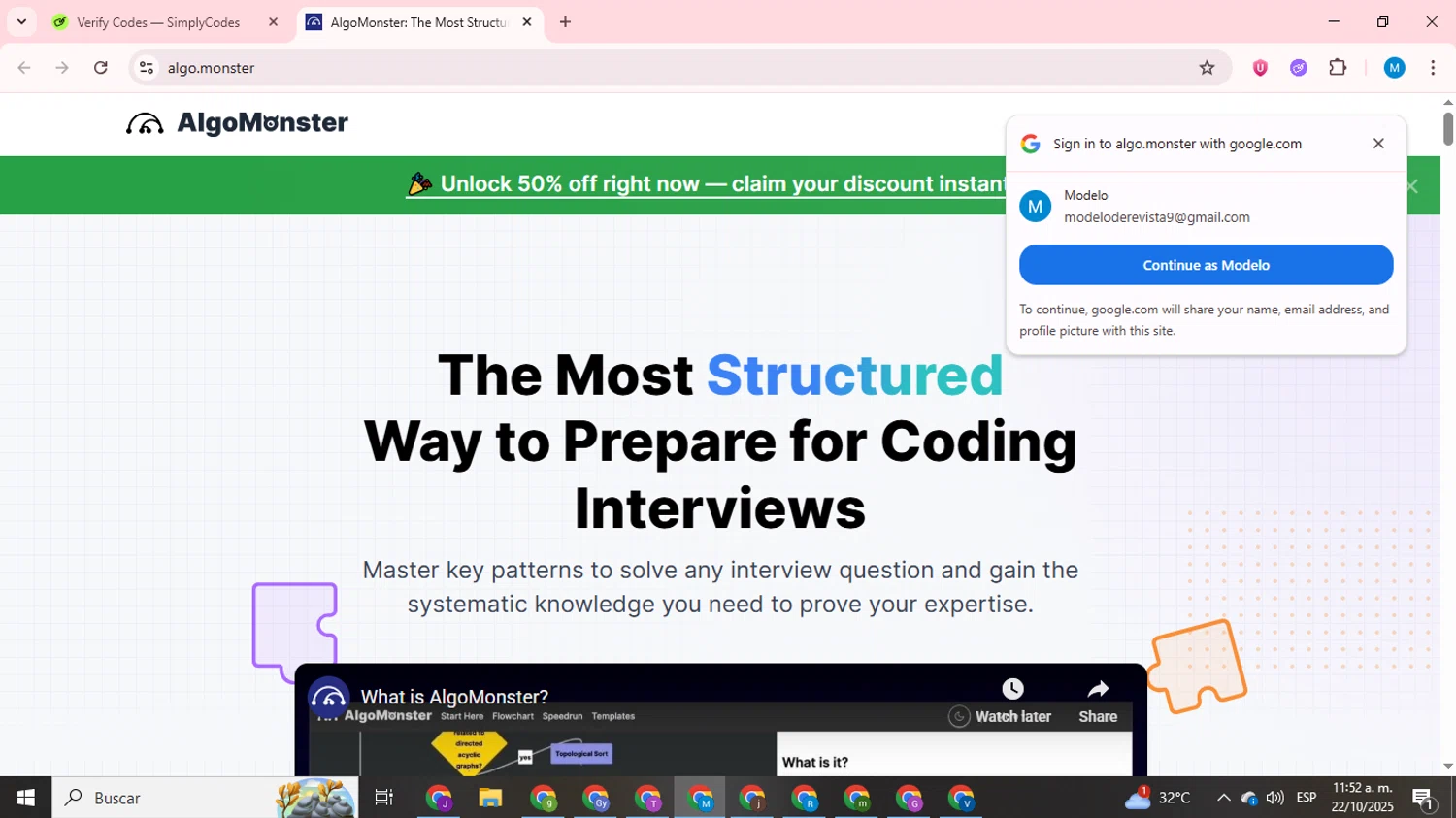Open the volume tray icon
Viewport: 1456px width, 818px height.
[1274, 798]
